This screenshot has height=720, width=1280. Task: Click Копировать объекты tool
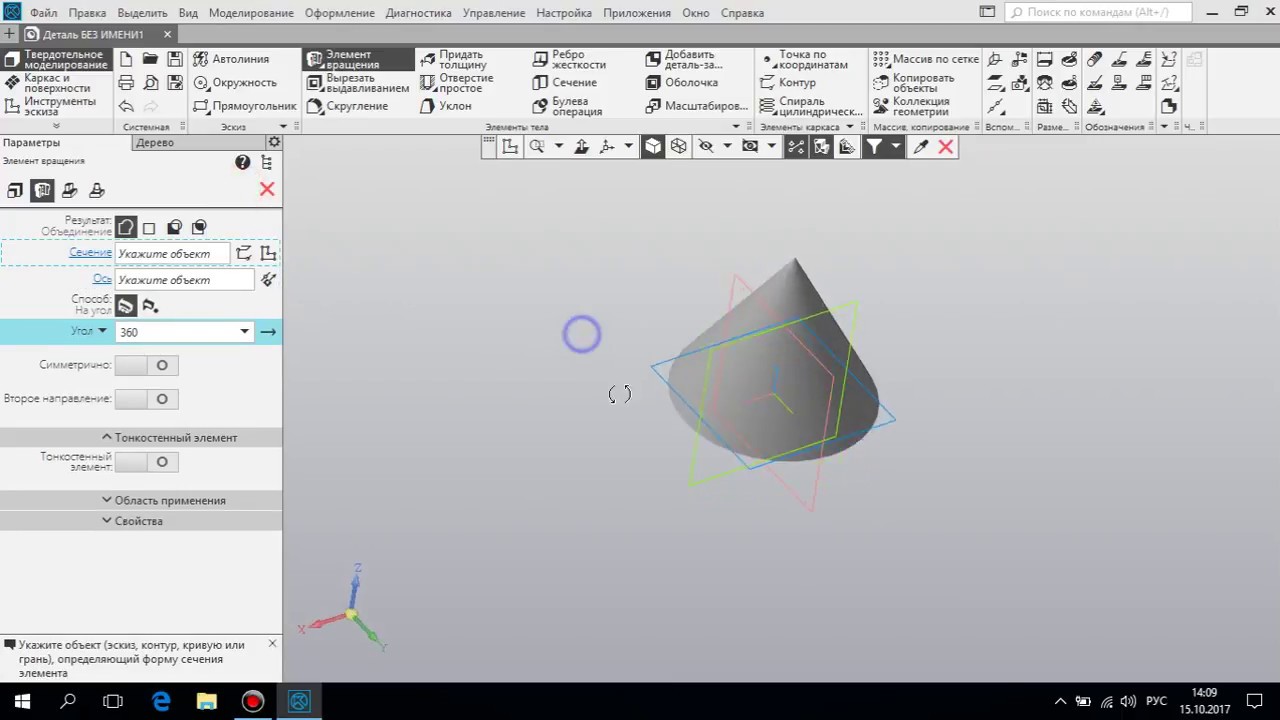click(914, 83)
